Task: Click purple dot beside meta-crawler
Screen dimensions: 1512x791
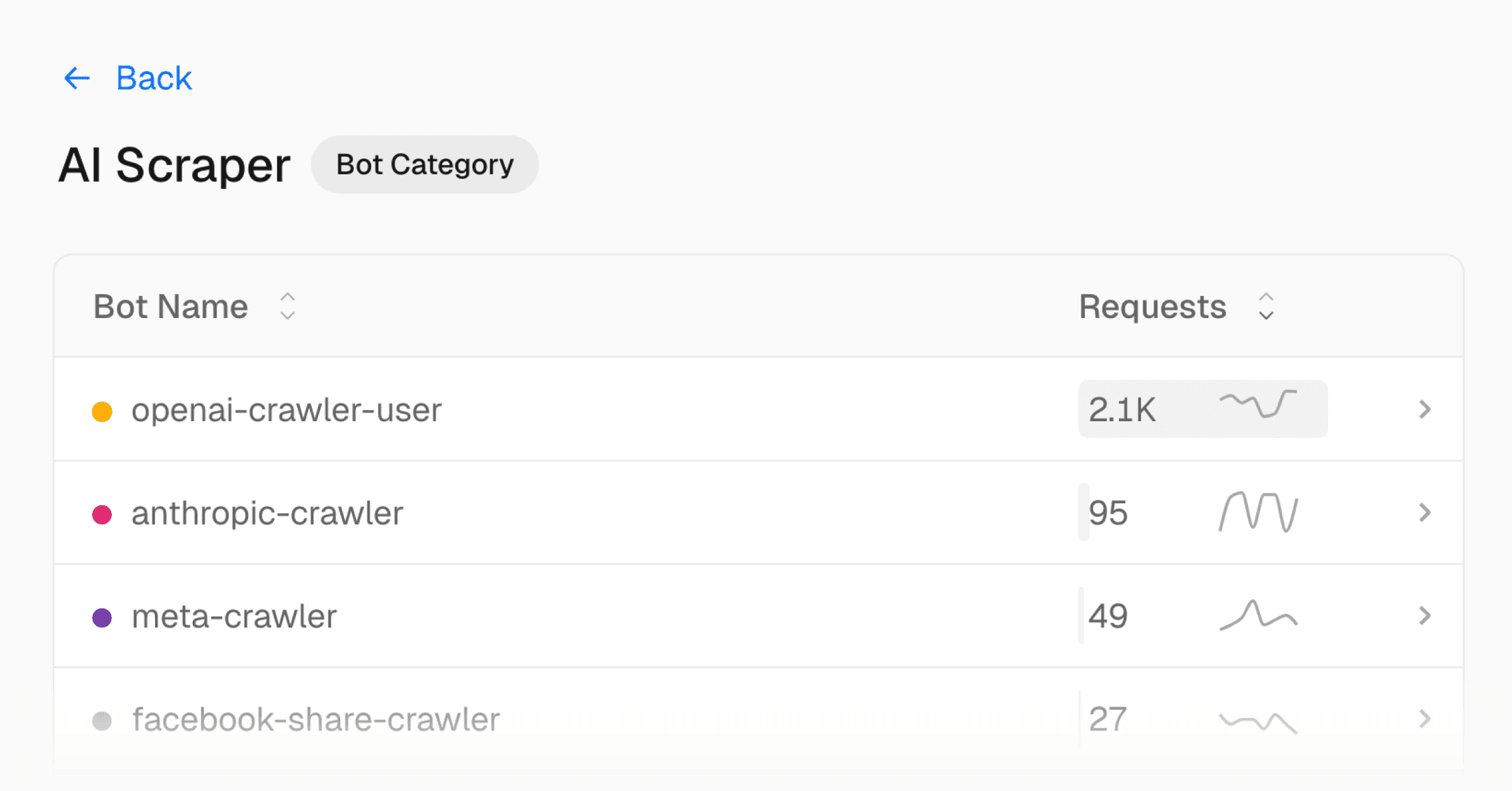Action: [x=102, y=617]
